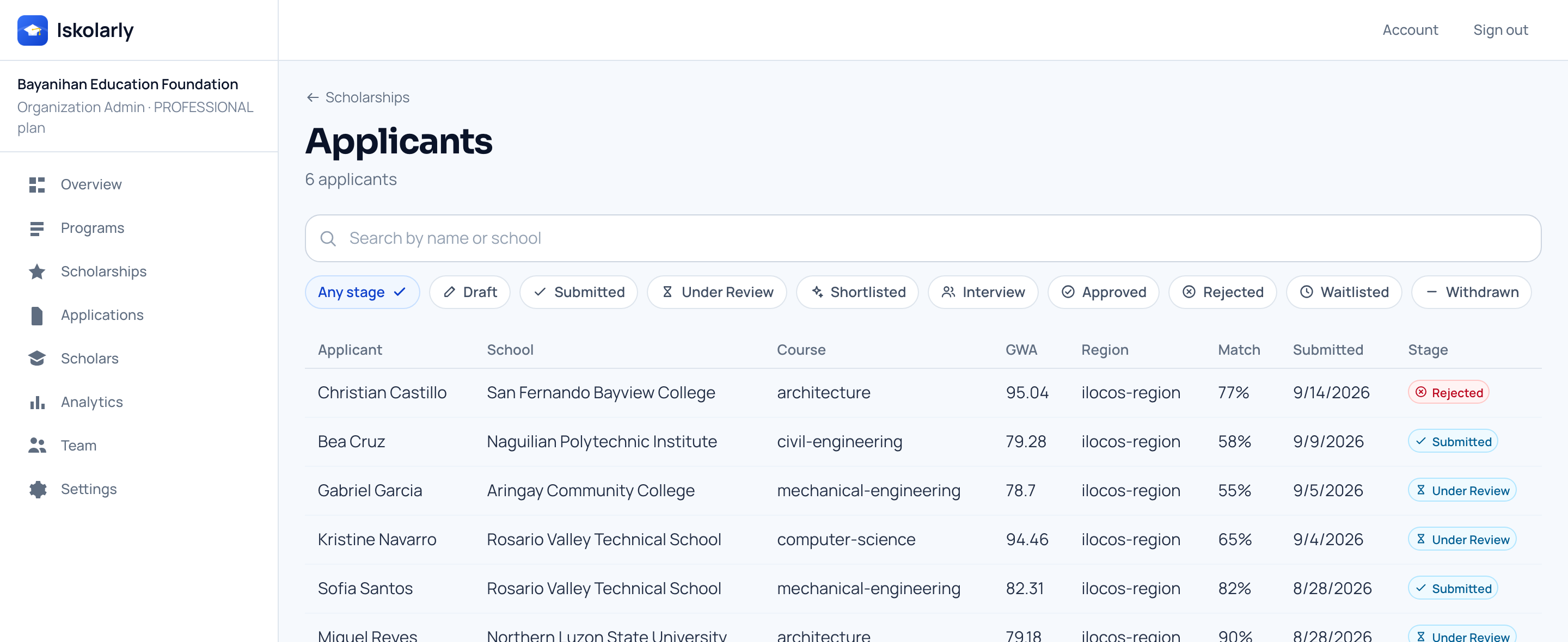Click Sign out

[x=1500, y=30]
